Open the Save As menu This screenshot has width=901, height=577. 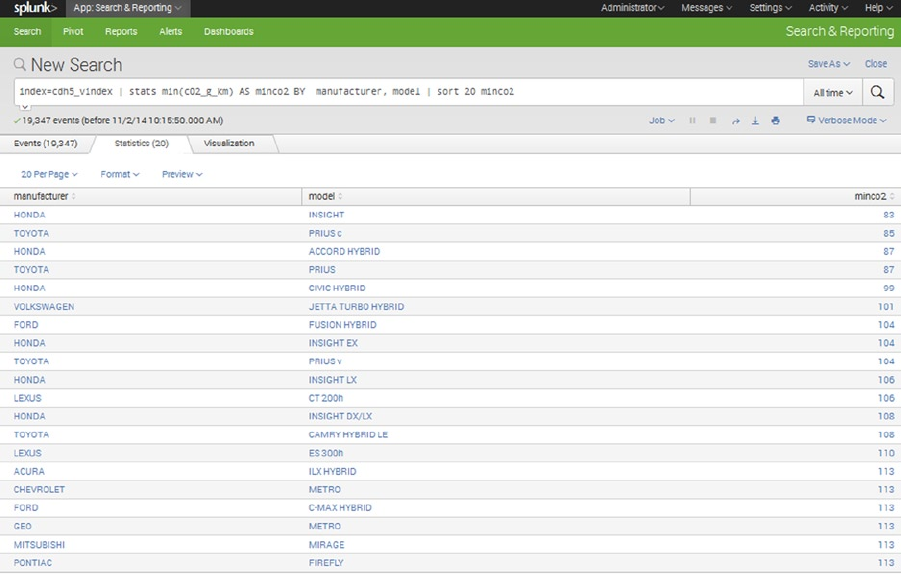point(829,64)
